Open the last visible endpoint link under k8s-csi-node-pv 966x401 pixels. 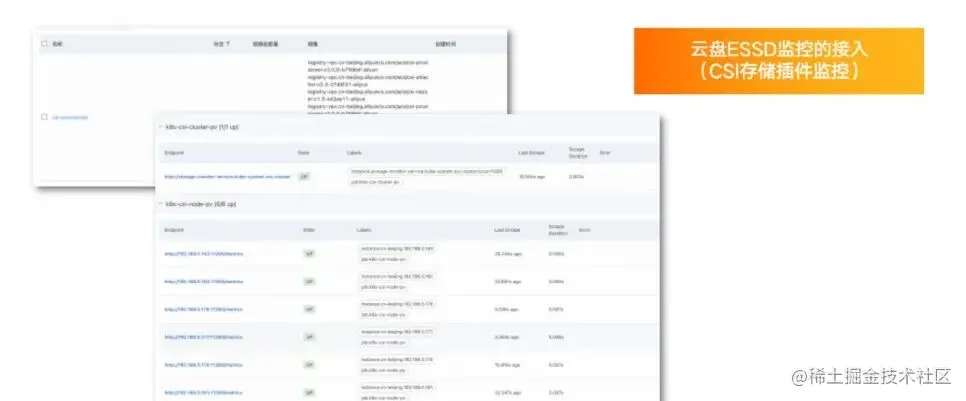[x=203, y=392]
